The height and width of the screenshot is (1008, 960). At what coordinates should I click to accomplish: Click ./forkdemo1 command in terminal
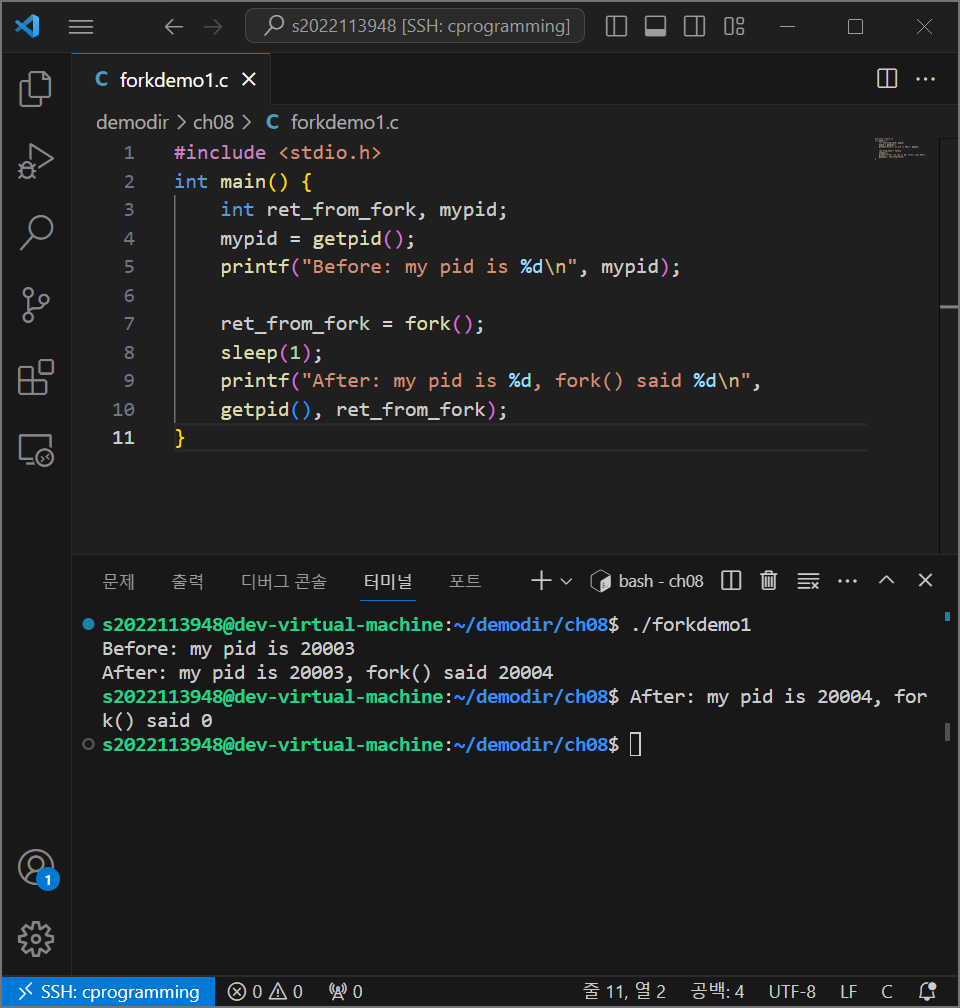(x=691, y=624)
